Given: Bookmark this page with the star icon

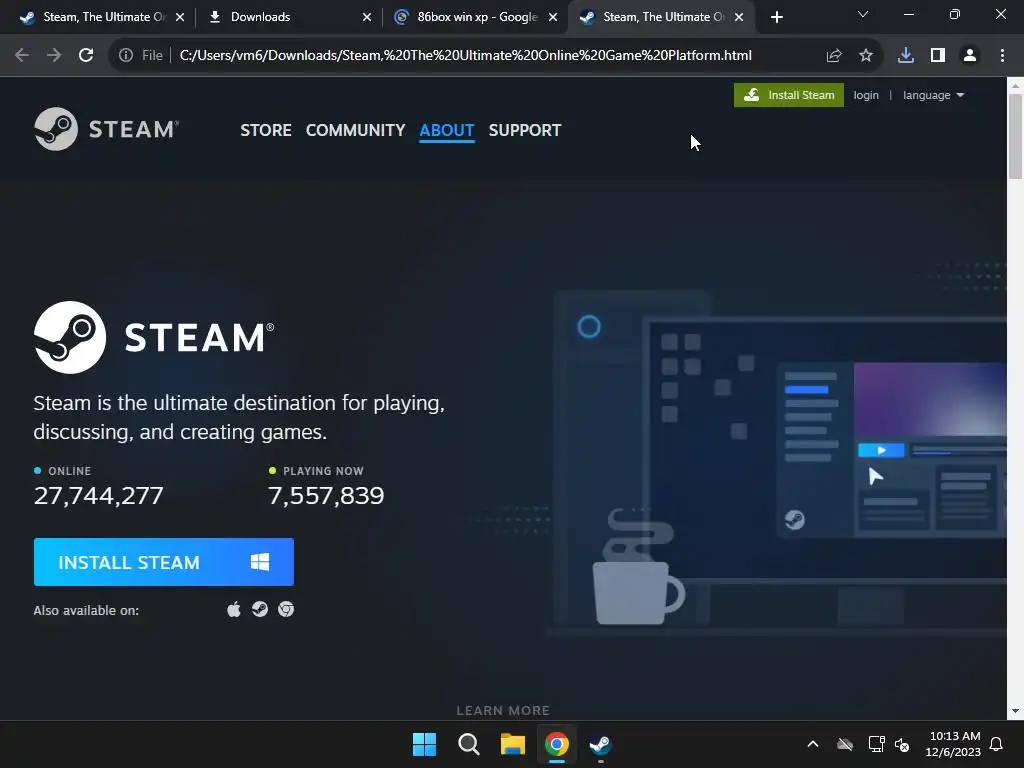Looking at the screenshot, I should tap(866, 56).
